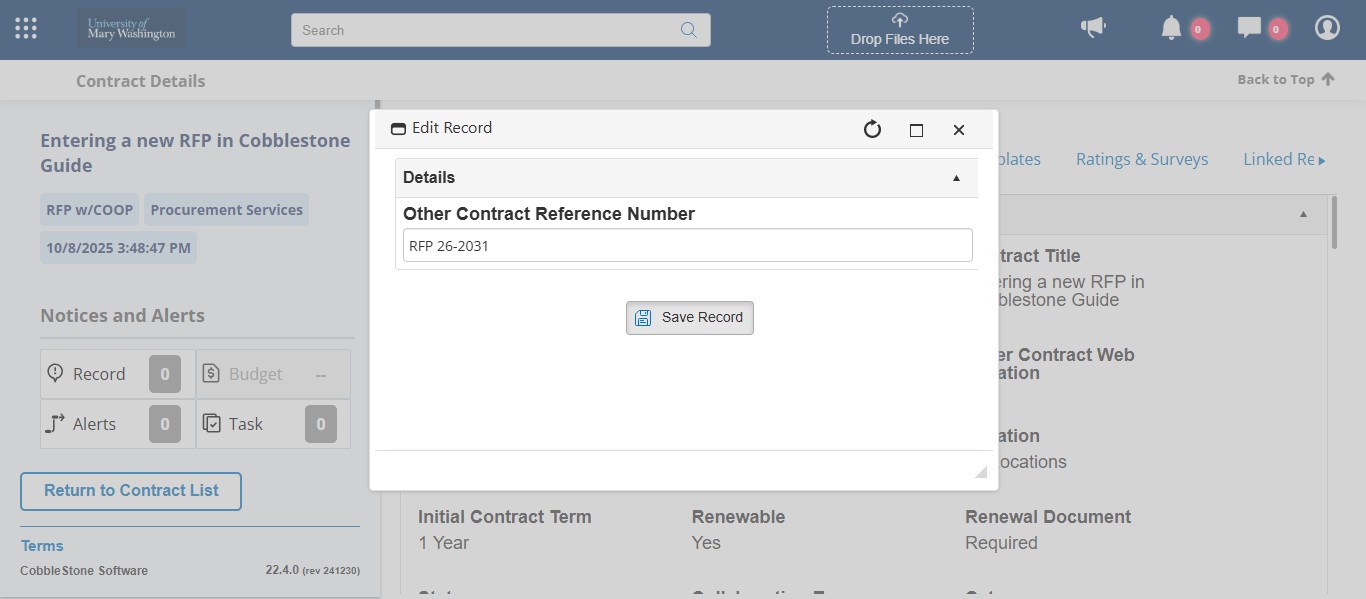Click the University of Mary Washington logo
This screenshot has height=599, width=1366.
click(131, 29)
